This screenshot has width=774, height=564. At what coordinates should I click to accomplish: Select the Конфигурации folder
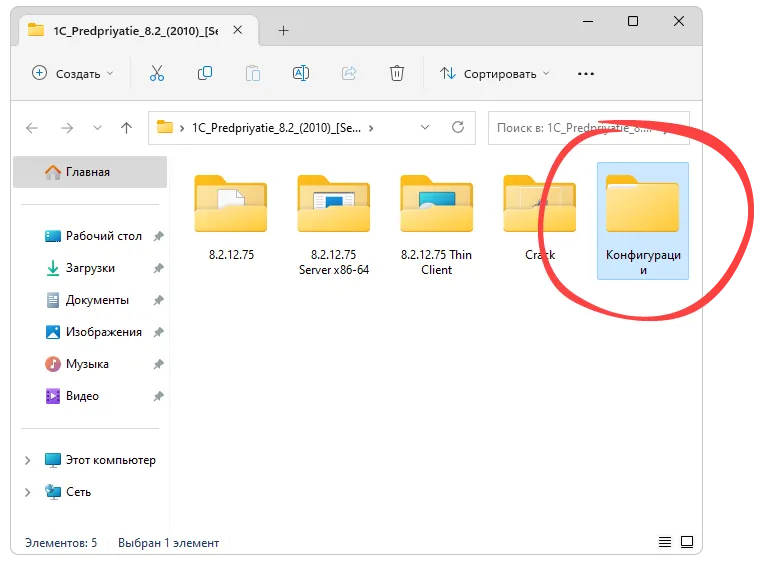643,221
